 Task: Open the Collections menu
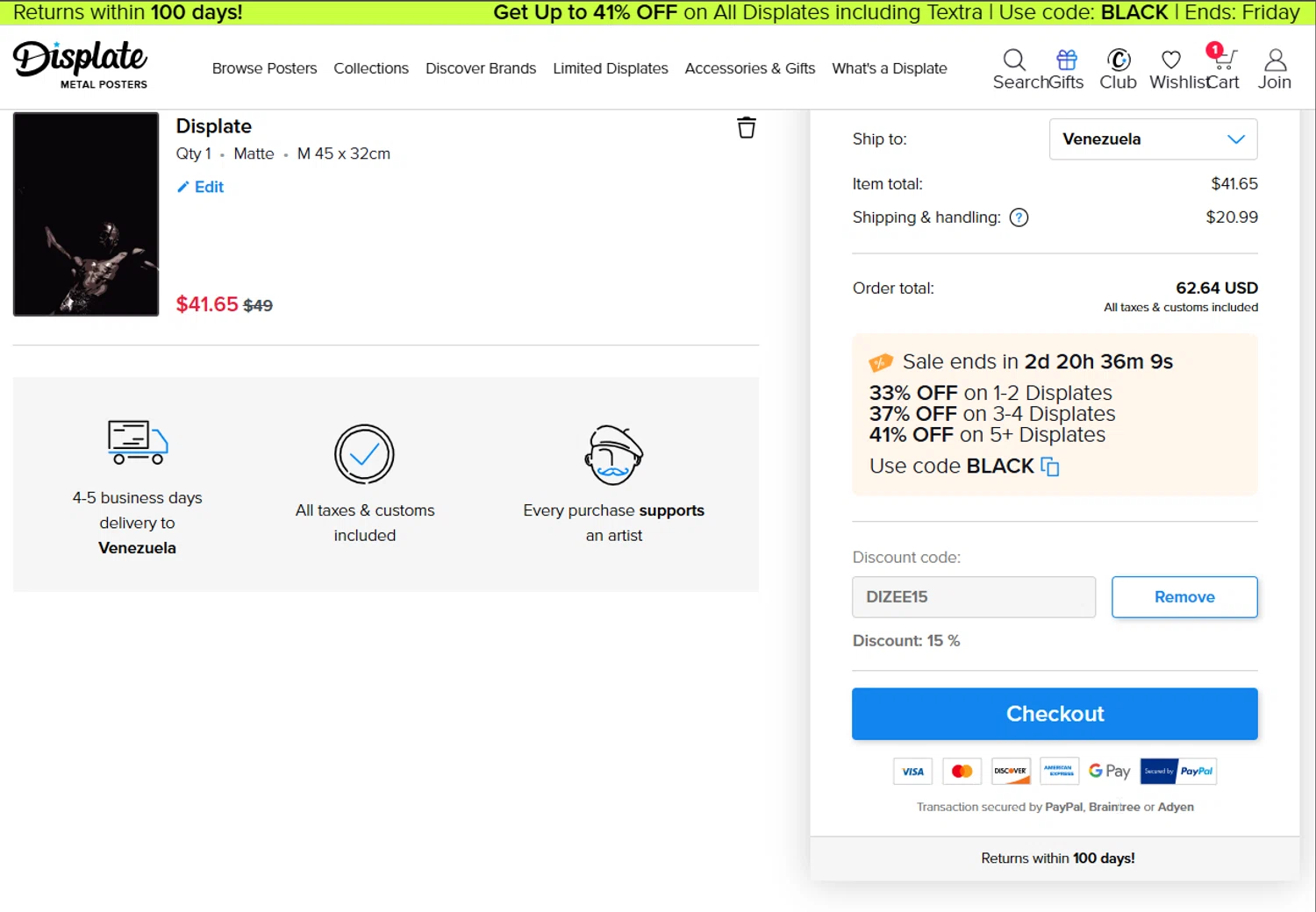pos(371,68)
